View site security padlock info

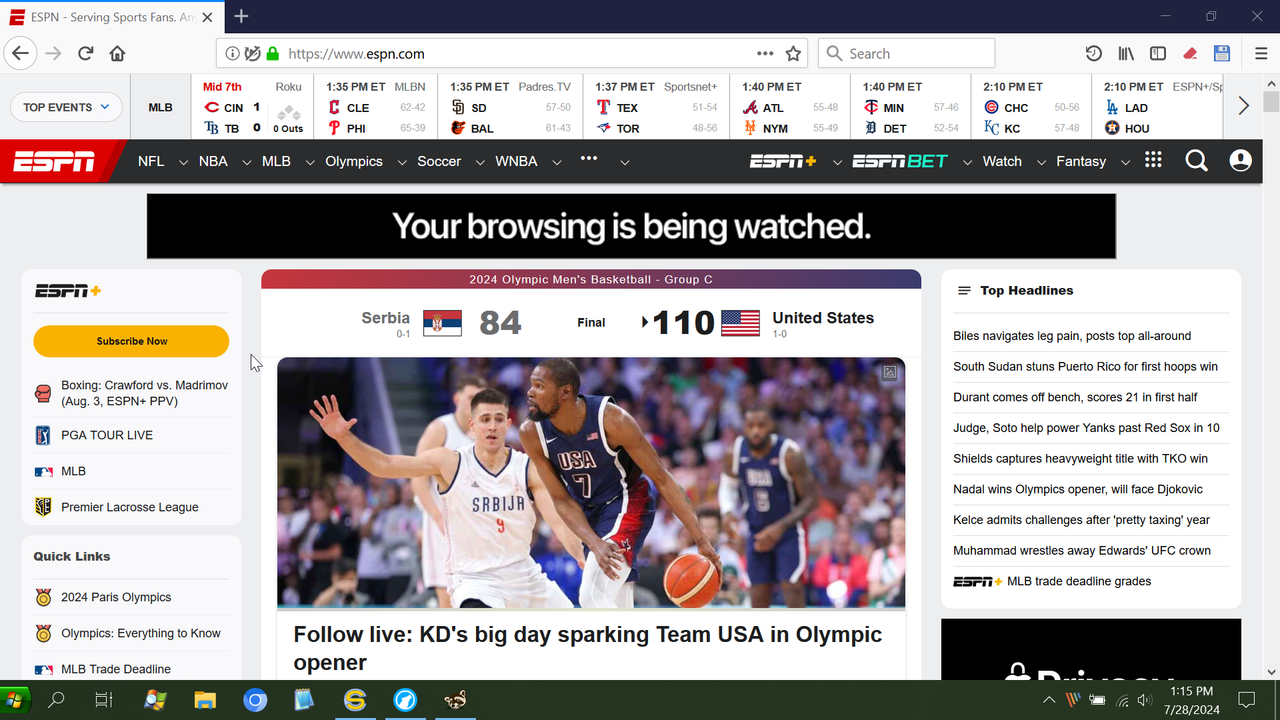pyautogui.click(x=273, y=54)
